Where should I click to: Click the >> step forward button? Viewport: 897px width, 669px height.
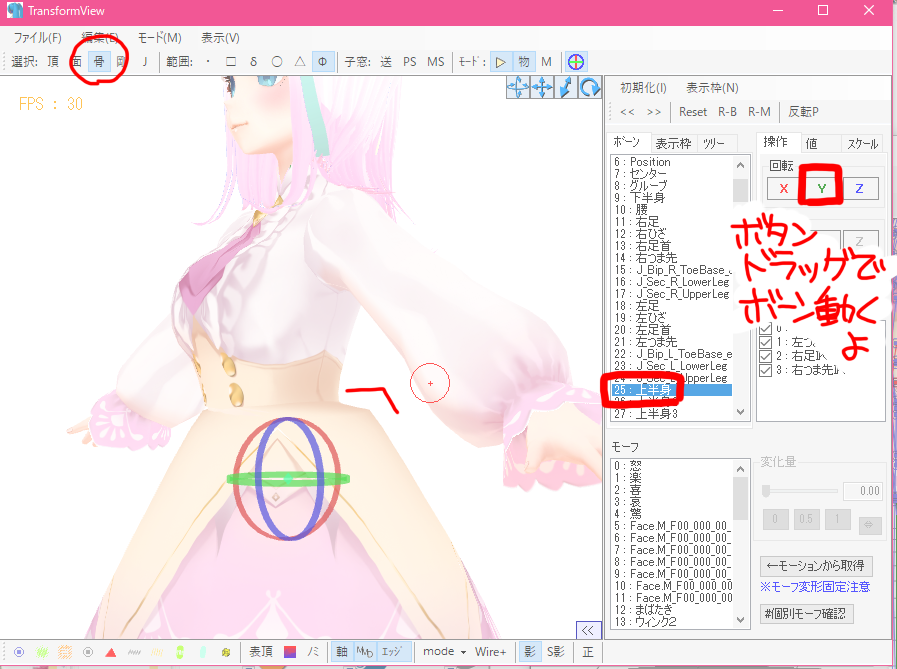pyautogui.click(x=654, y=112)
